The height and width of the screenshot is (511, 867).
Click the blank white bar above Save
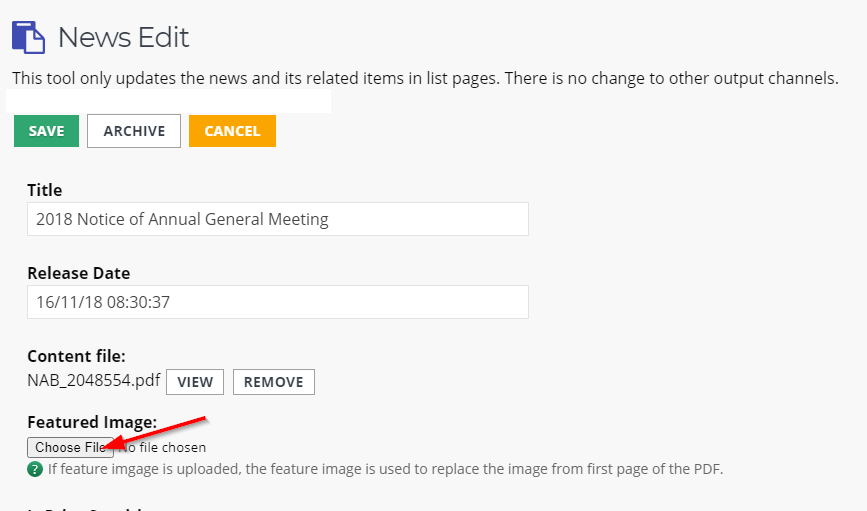tap(169, 101)
